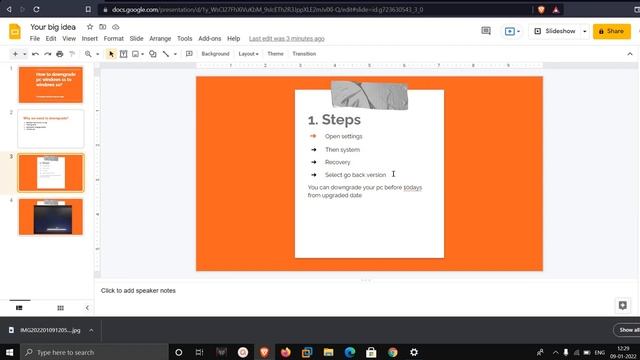Click the browser bookmark icon

point(88,9)
